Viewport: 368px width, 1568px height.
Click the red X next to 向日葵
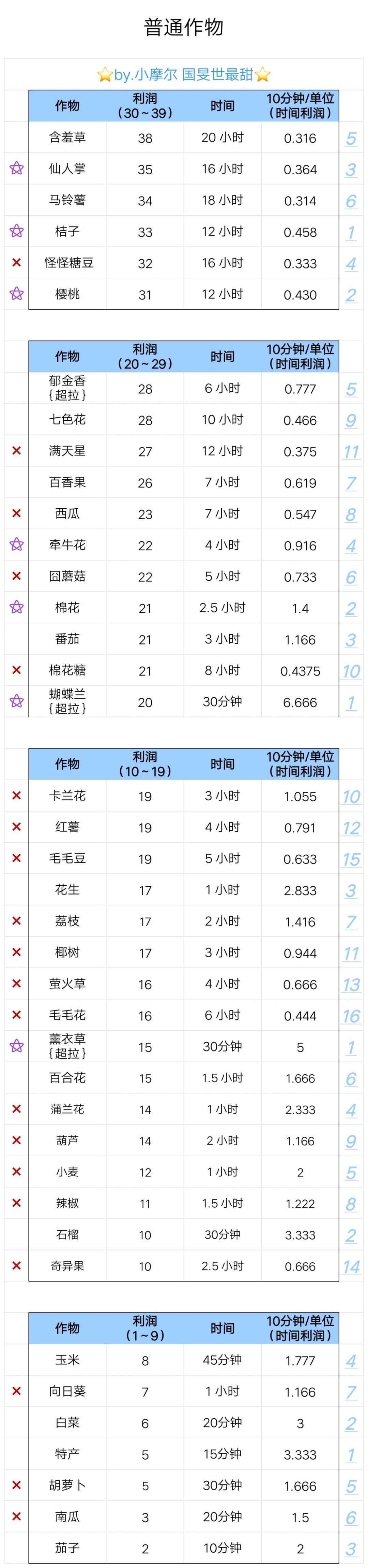point(16,1391)
